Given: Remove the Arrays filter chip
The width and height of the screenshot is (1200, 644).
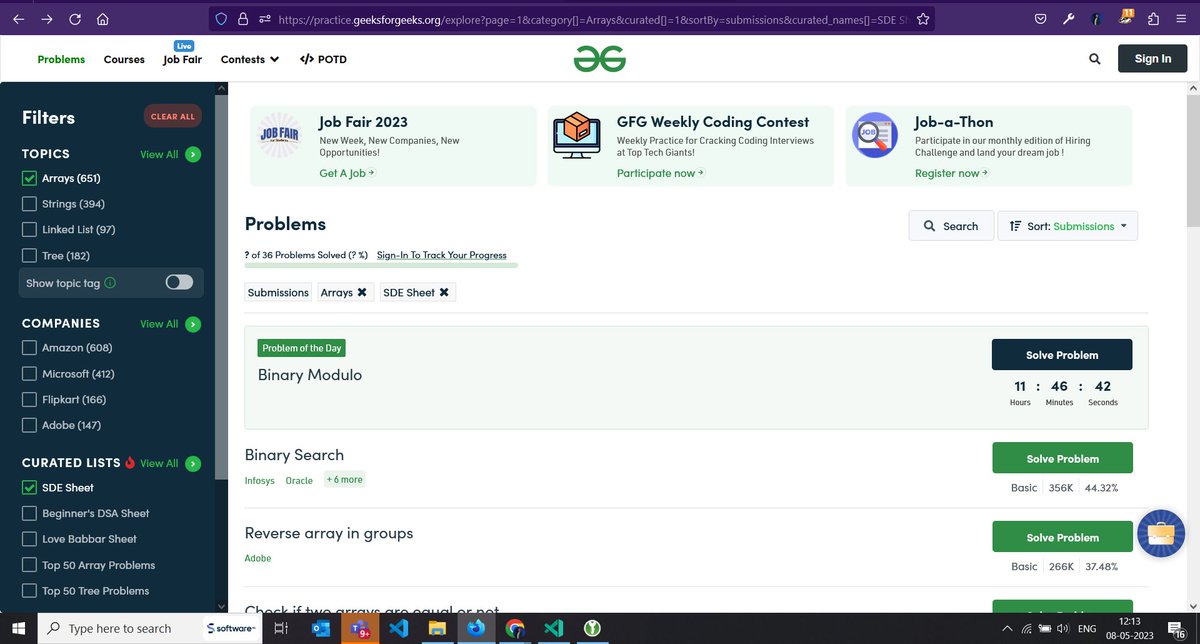Looking at the screenshot, I should 362,292.
